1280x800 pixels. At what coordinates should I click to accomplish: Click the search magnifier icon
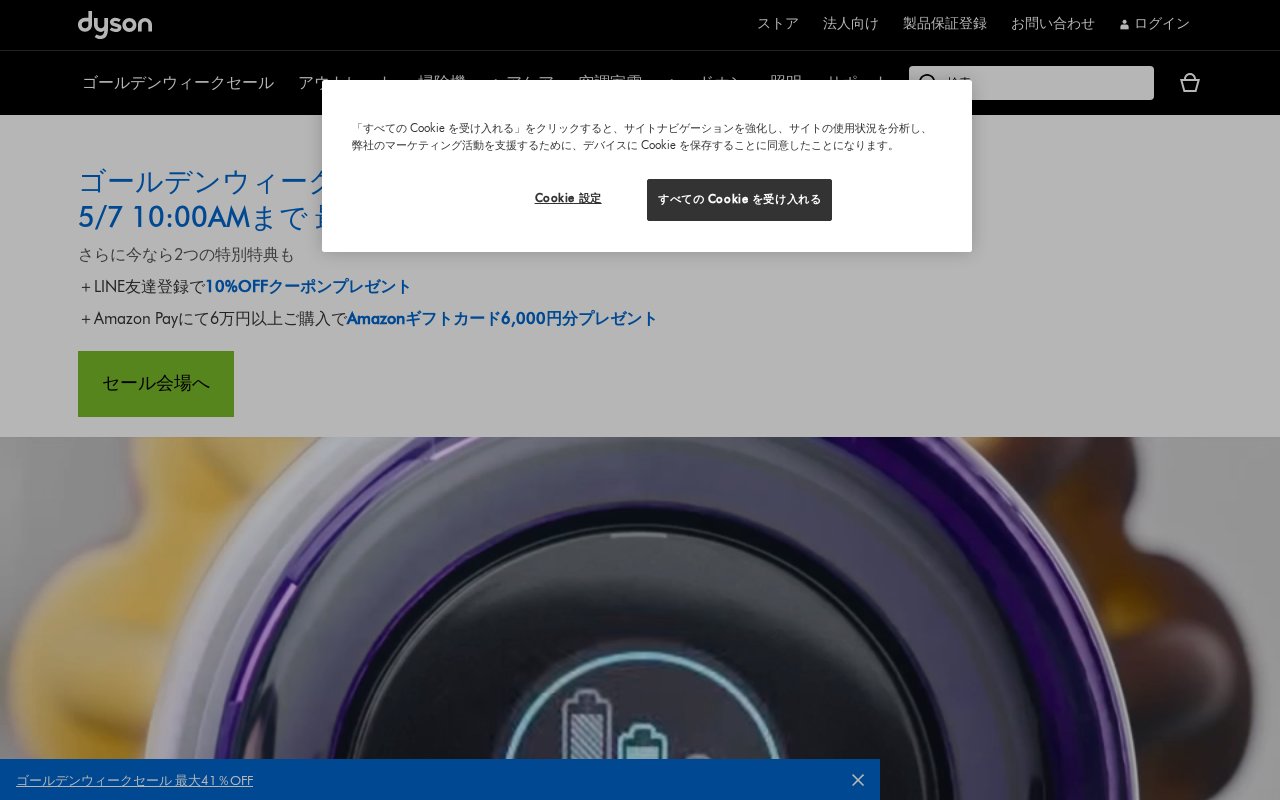(x=928, y=83)
